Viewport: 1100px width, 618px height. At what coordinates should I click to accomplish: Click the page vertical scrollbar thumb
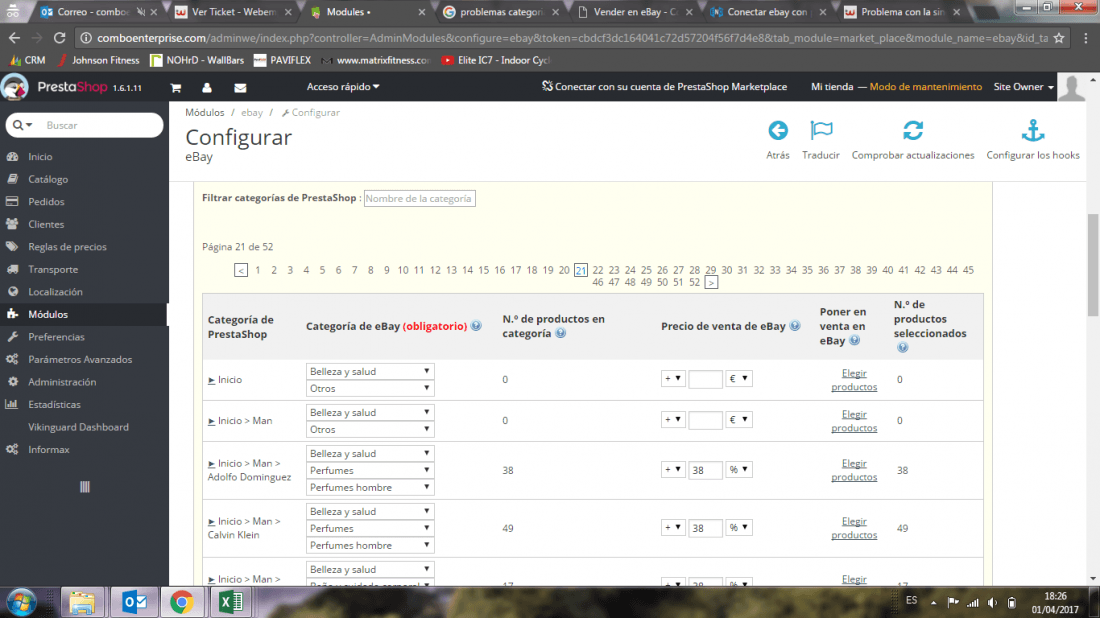coord(1093,265)
